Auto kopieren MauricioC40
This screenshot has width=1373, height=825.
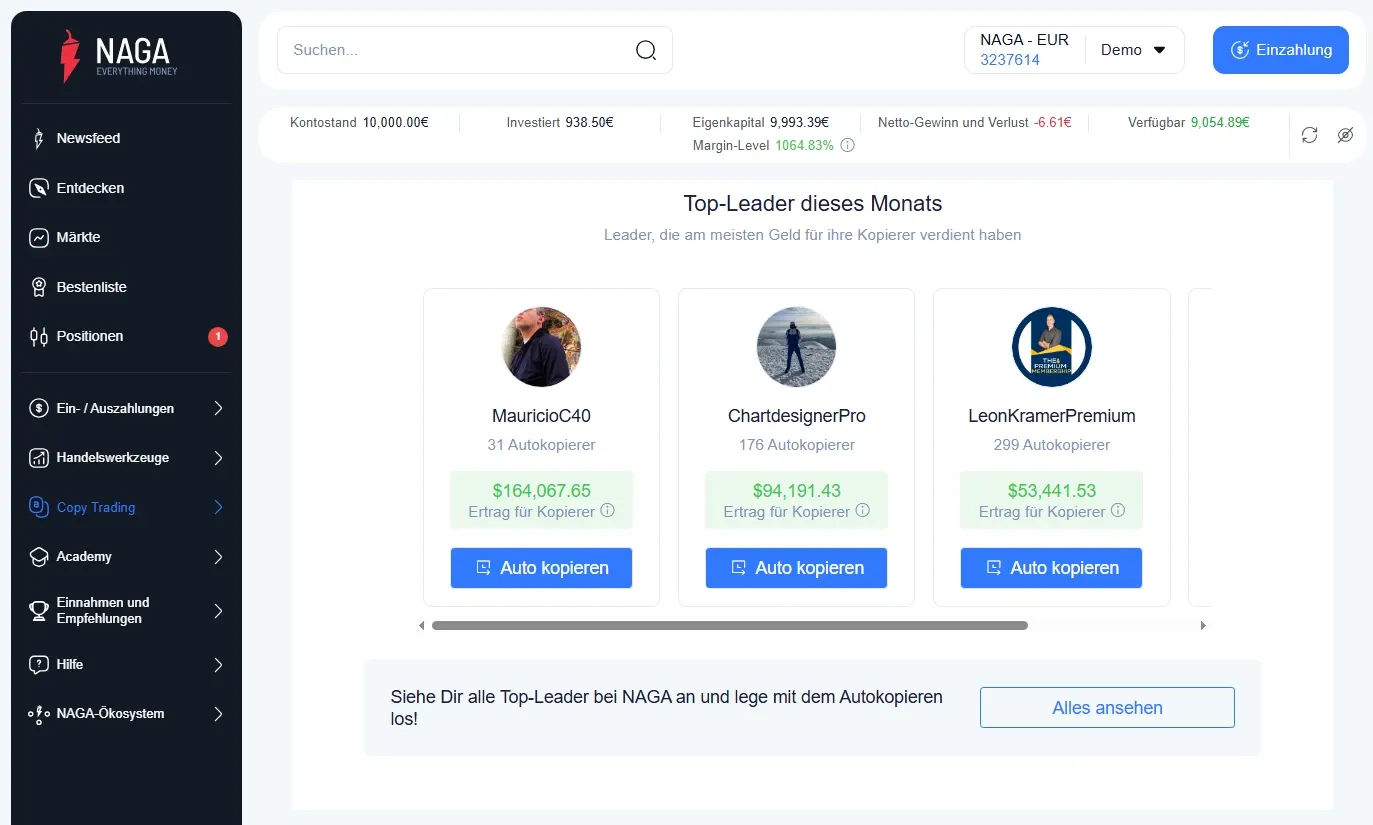pyautogui.click(x=541, y=568)
